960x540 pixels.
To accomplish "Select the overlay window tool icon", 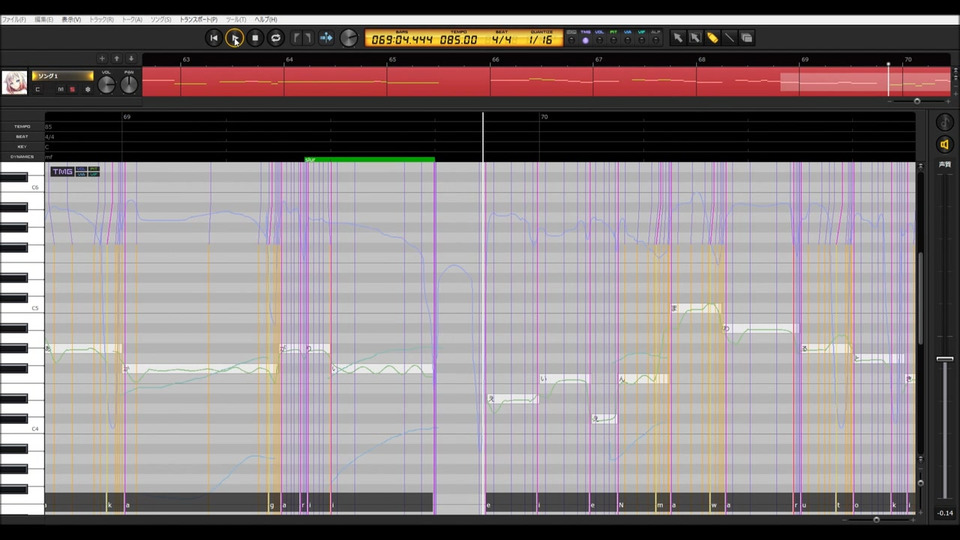I will point(746,38).
